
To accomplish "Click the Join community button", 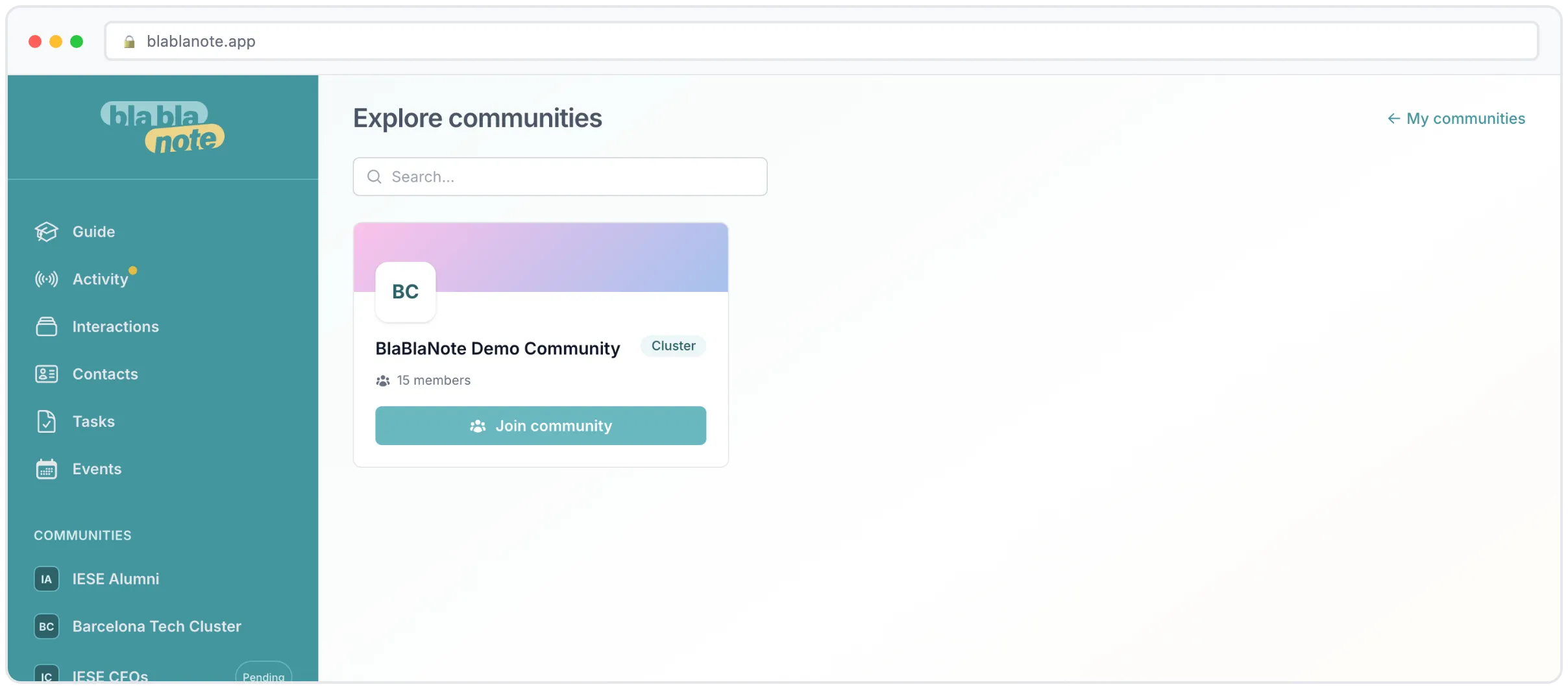I will click(x=541, y=426).
